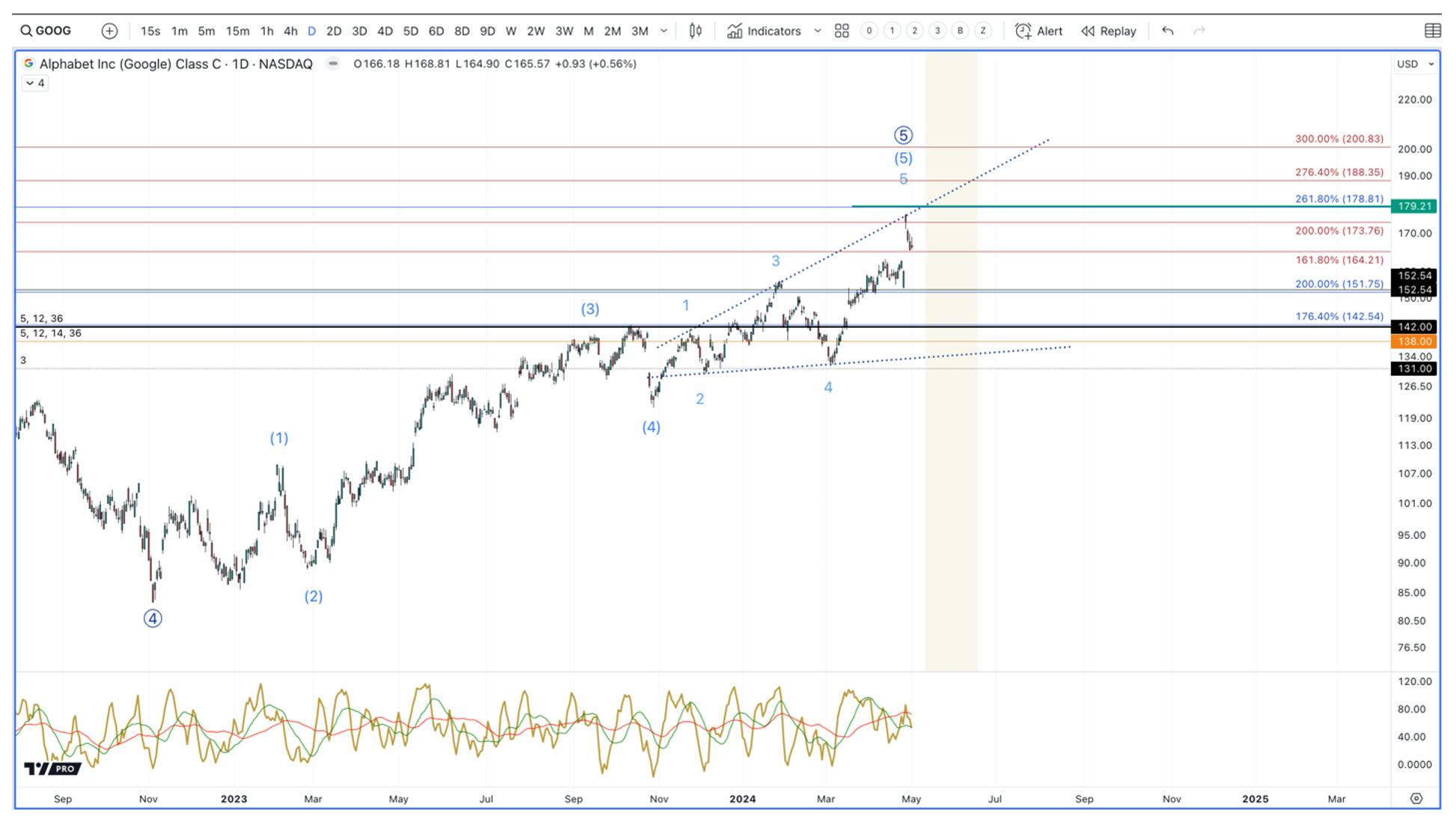Select the M monthly timeframe
This screenshot has height=825, width=1456.
pyautogui.click(x=589, y=31)
